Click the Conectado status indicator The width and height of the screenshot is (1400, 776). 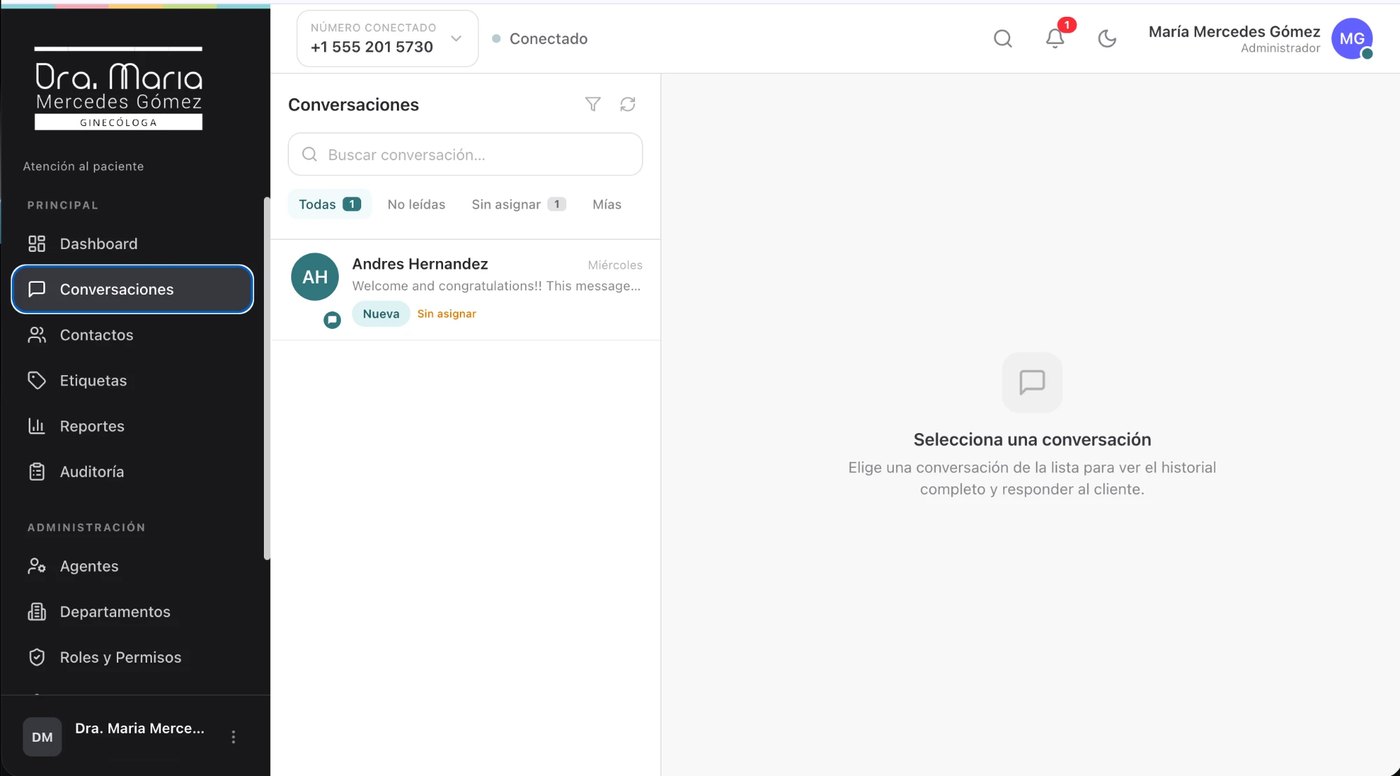(540, 39)
